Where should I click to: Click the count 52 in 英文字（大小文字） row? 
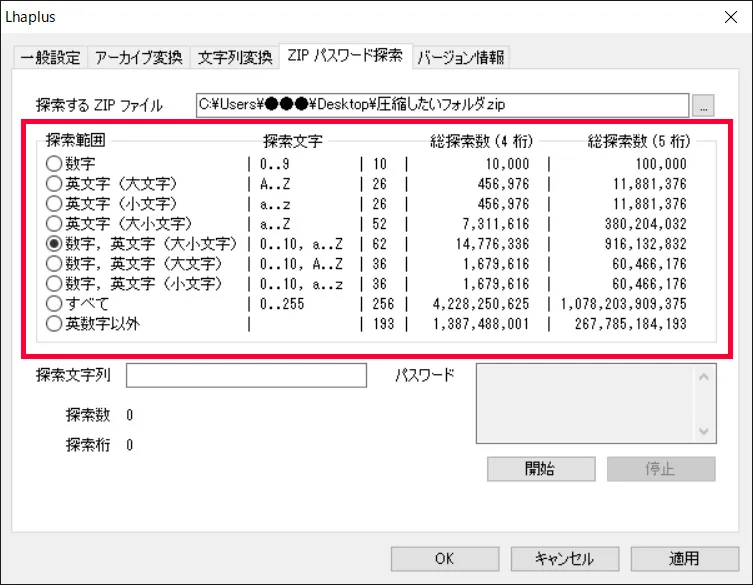[379, 224]
